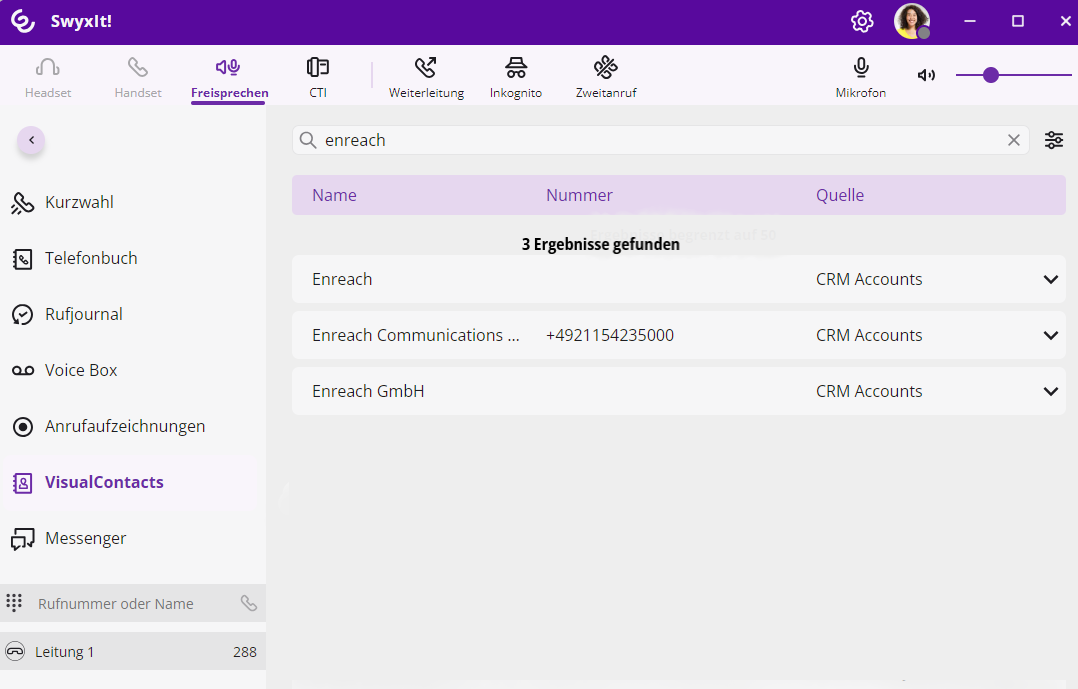
Task: Select the Enreach contact name
Action: tap(342, 279)
